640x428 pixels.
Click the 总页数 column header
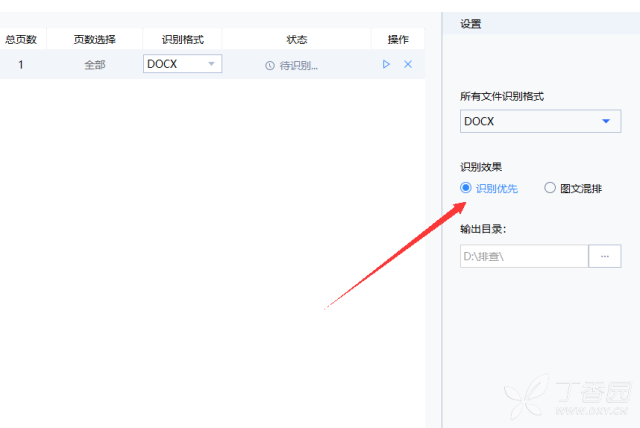click(21, 39)
